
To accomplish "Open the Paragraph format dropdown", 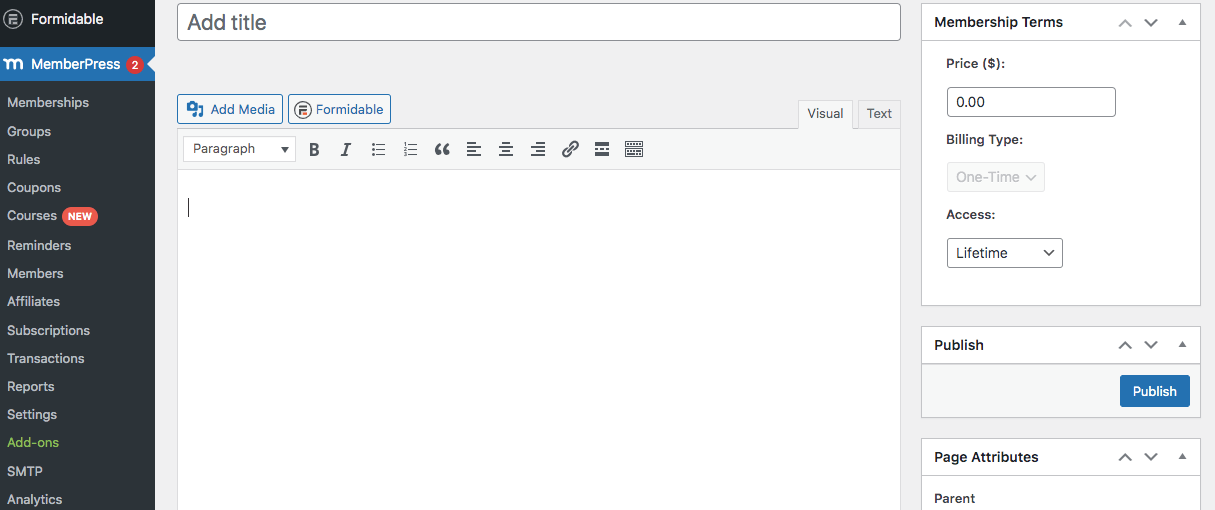I will click(x=240, y=149).
